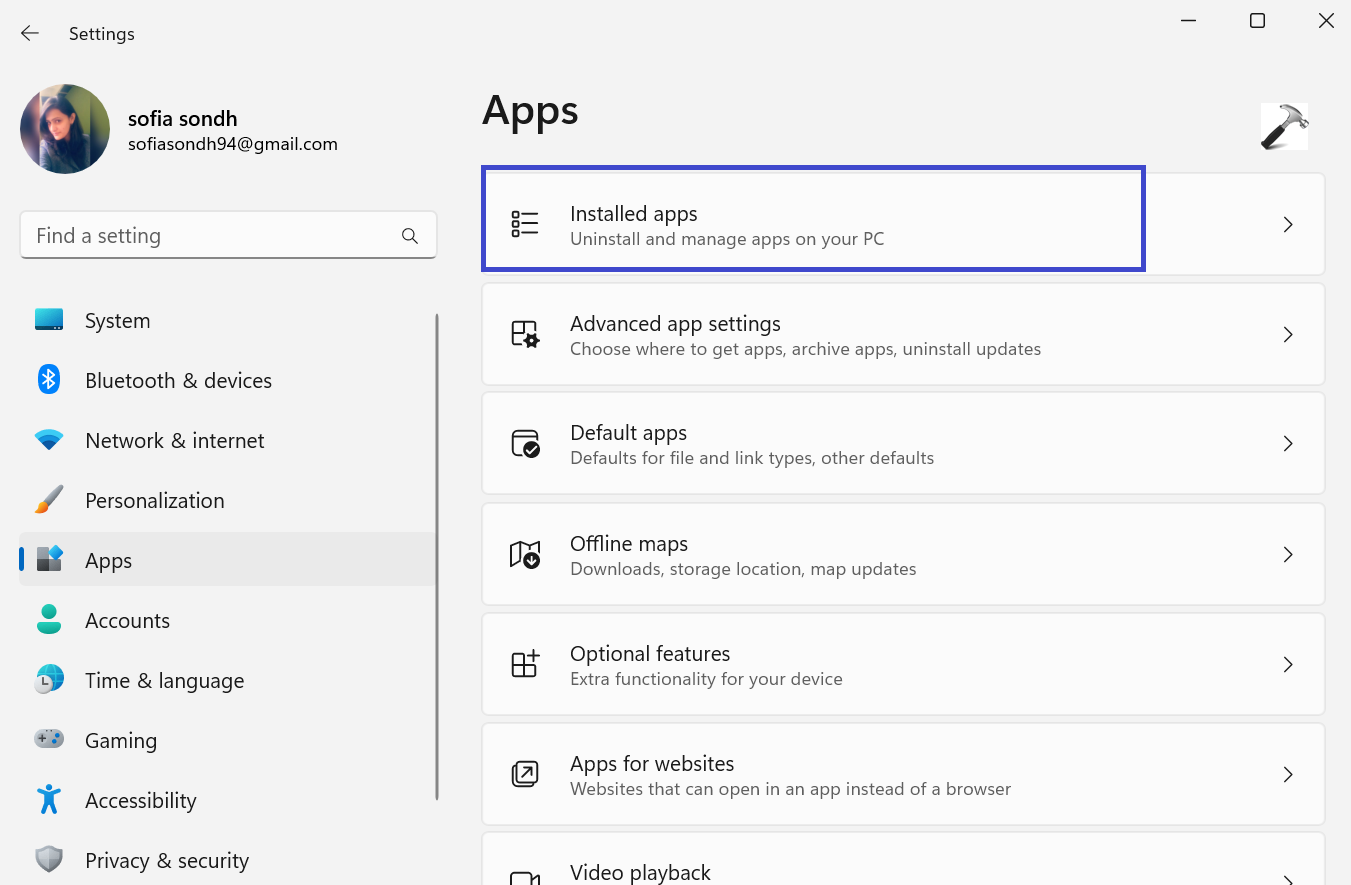Click the Privacy & security shield icon

pos(49,860)
